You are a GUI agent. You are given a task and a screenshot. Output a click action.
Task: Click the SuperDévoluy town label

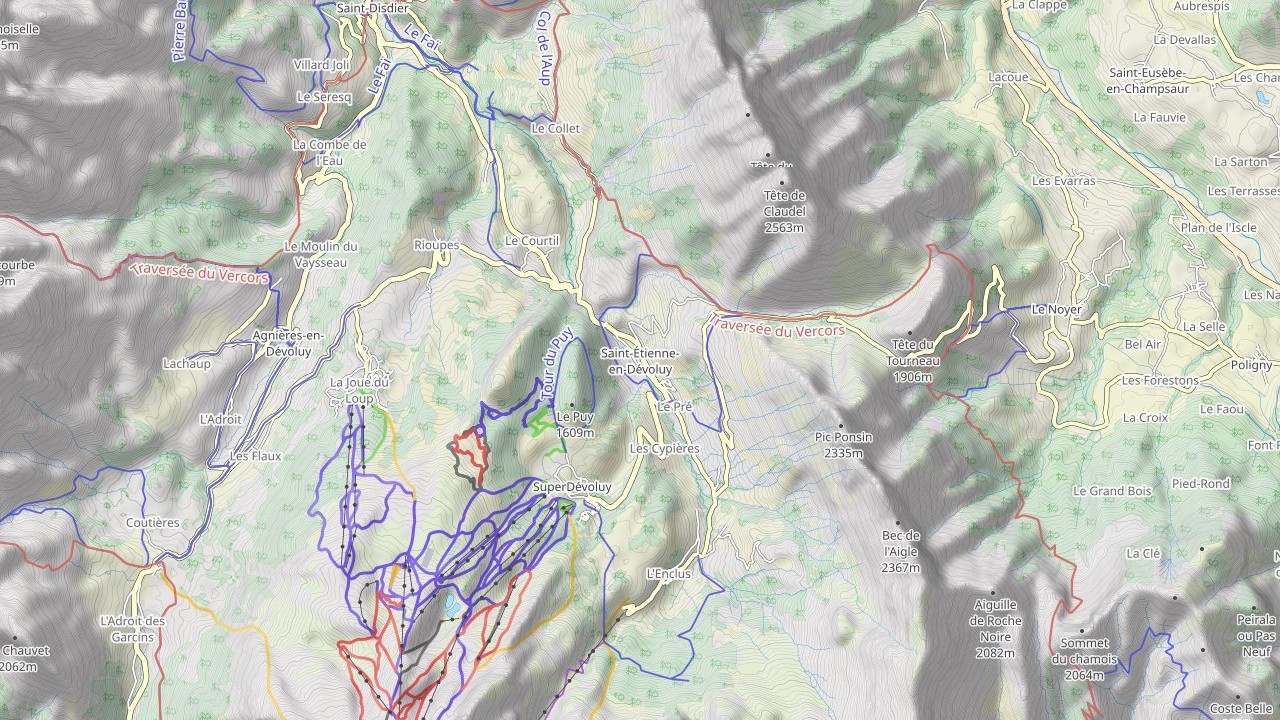(x=572, y=487)
